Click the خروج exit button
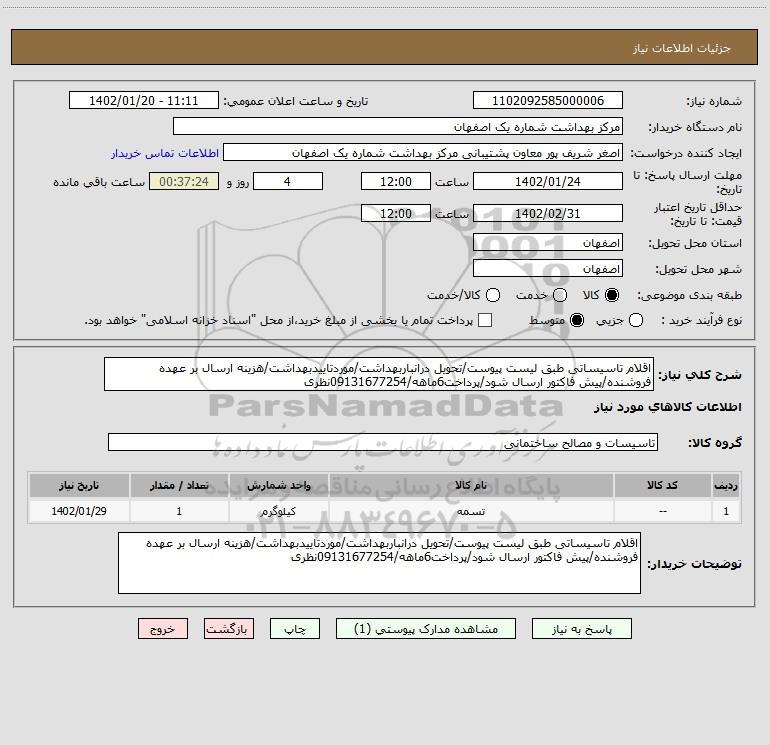The image size is (770, 745). [x=163, y=629]
